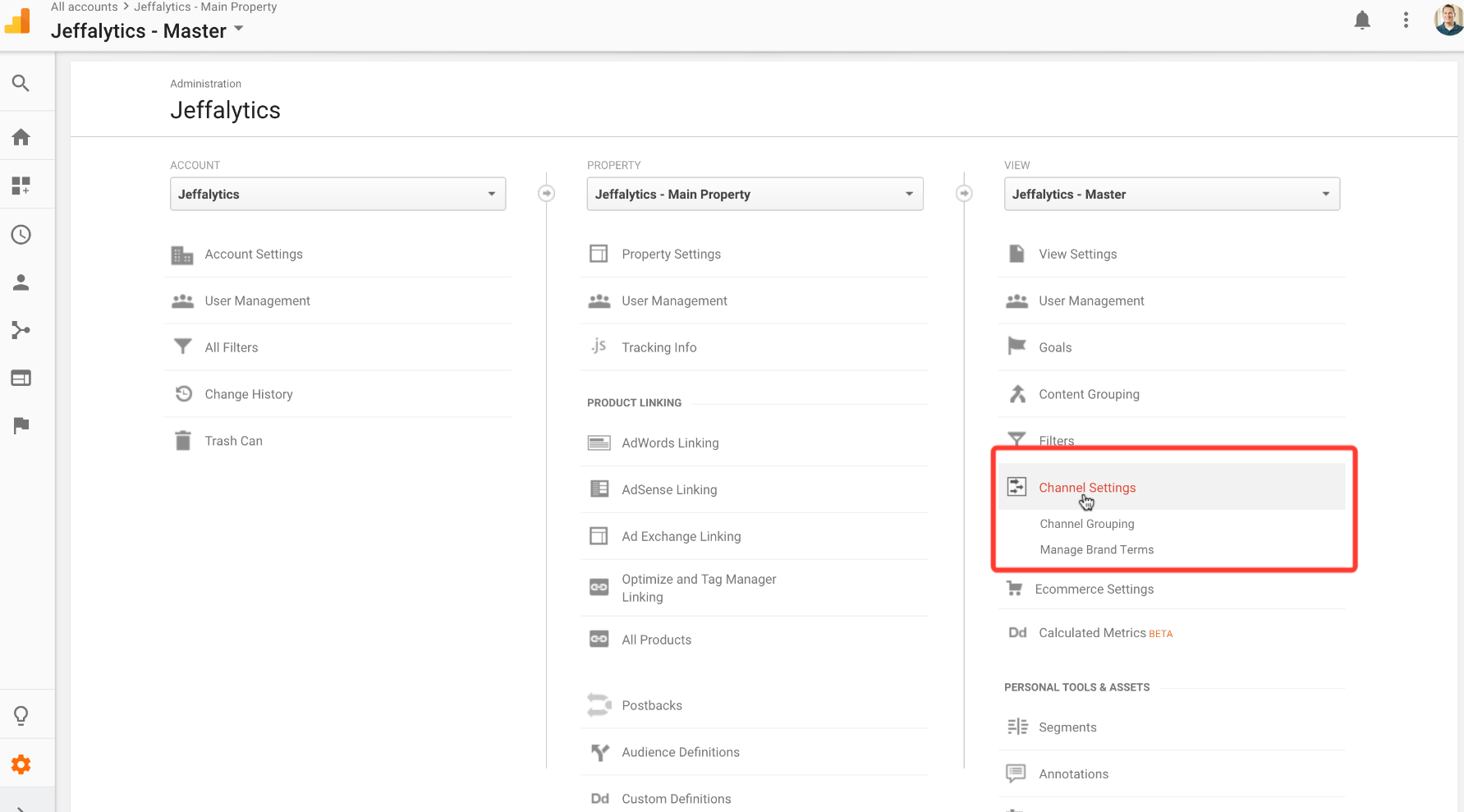Select Channel Grouping under Channel Settings

(x=1087, y=524)
